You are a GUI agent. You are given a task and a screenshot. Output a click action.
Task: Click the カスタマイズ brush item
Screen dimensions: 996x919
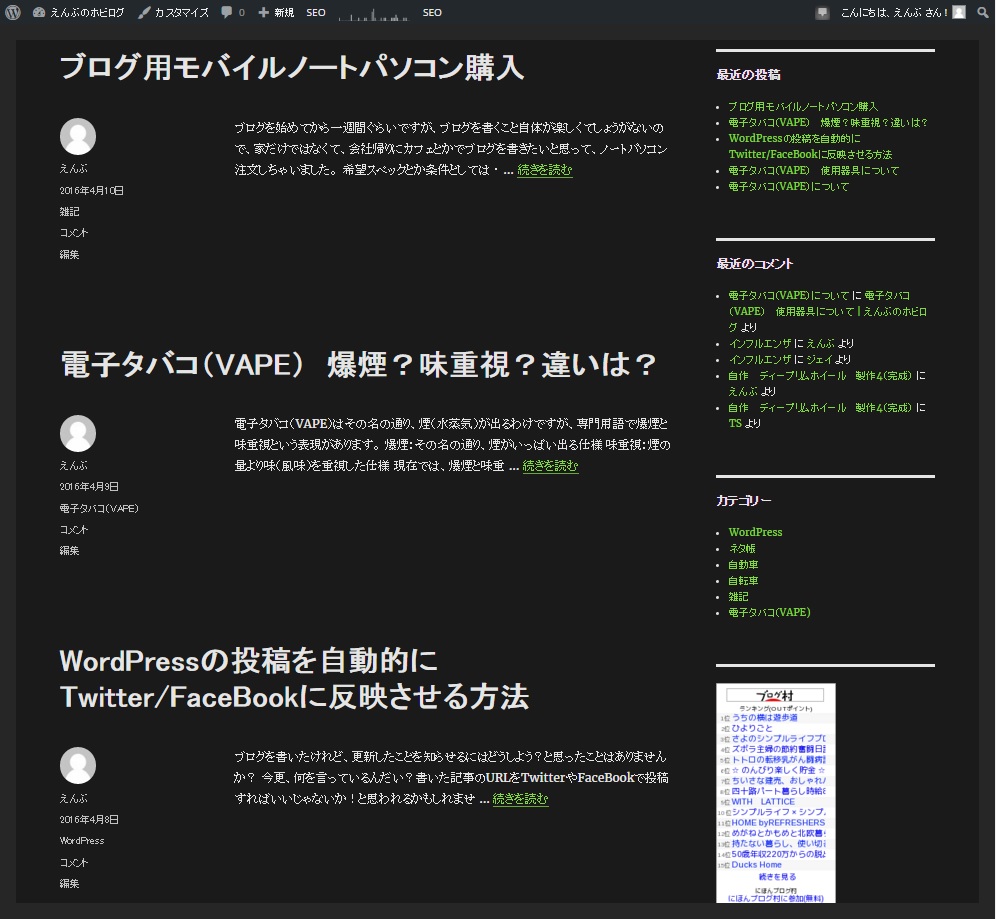tap(173, 12)
